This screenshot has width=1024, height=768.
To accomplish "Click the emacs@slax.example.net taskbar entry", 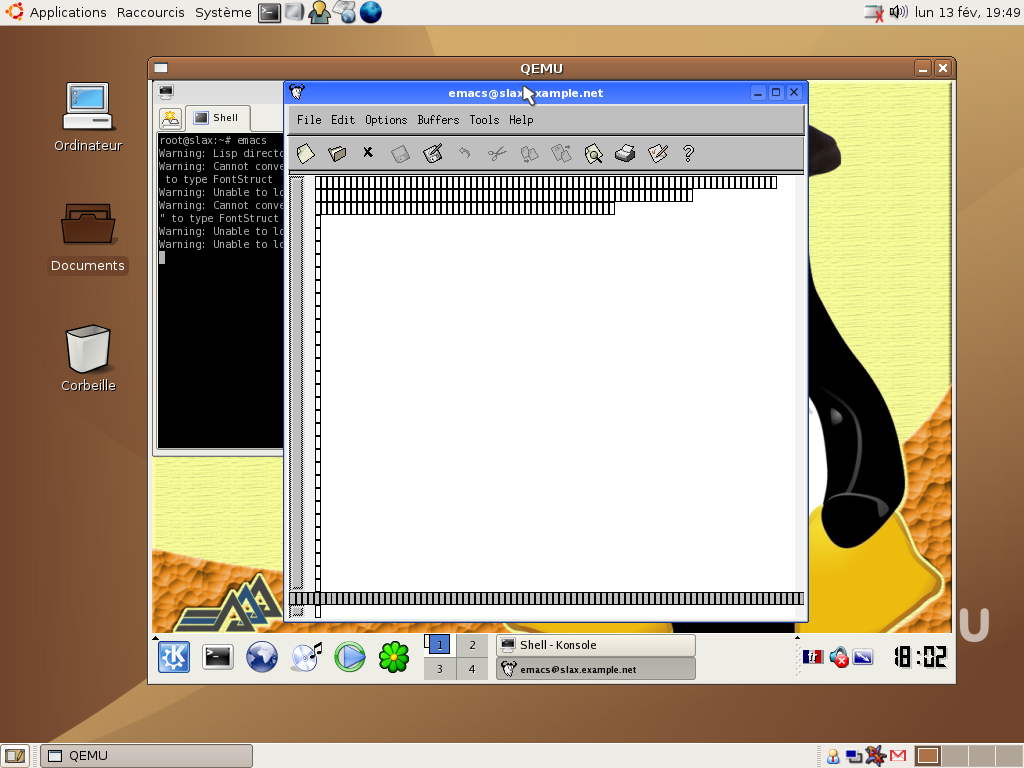I will [596, 669].
